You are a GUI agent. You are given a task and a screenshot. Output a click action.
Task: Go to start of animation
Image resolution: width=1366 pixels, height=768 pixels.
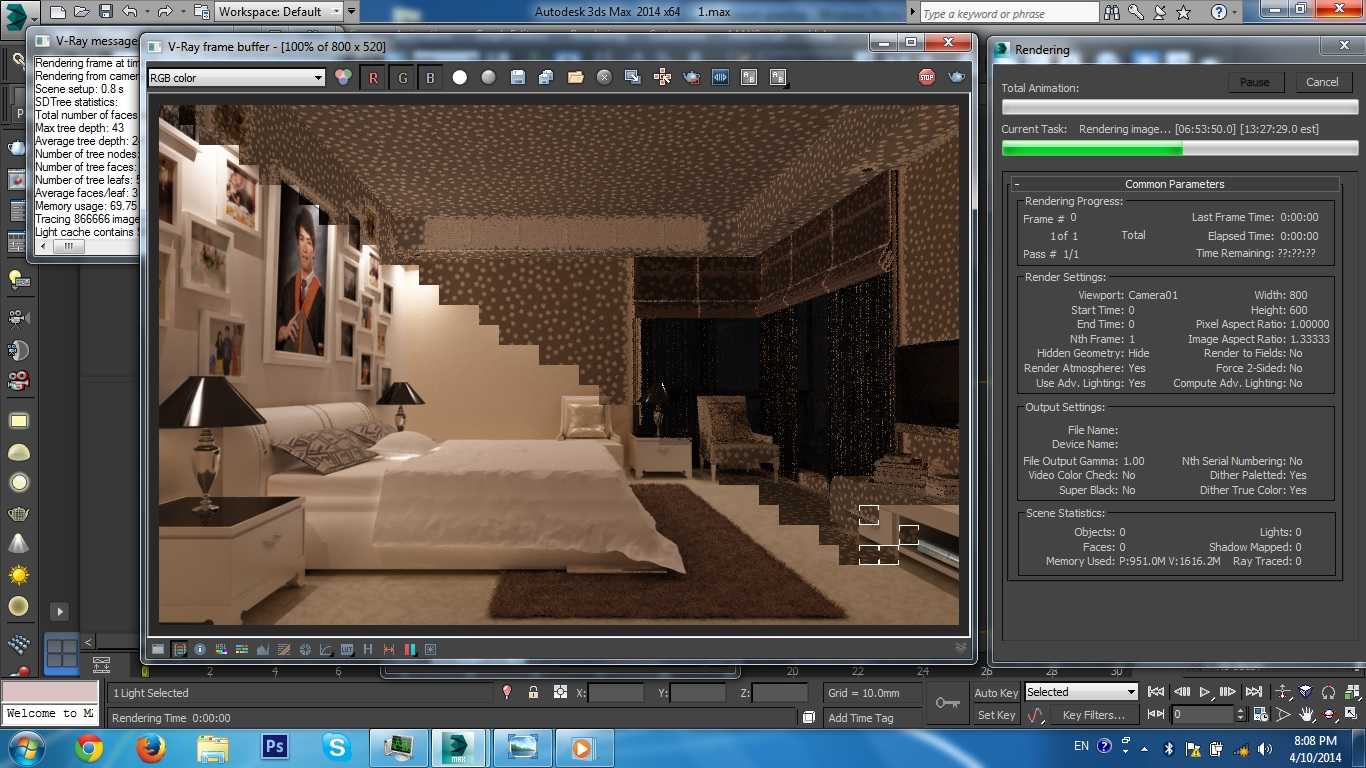1157,692
